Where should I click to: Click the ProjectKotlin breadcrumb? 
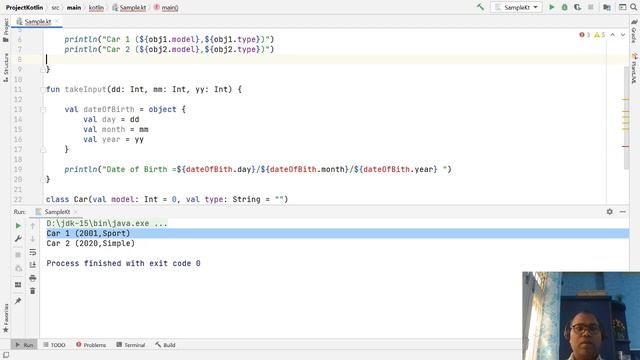pyautogui.click(x=24, y=7)
